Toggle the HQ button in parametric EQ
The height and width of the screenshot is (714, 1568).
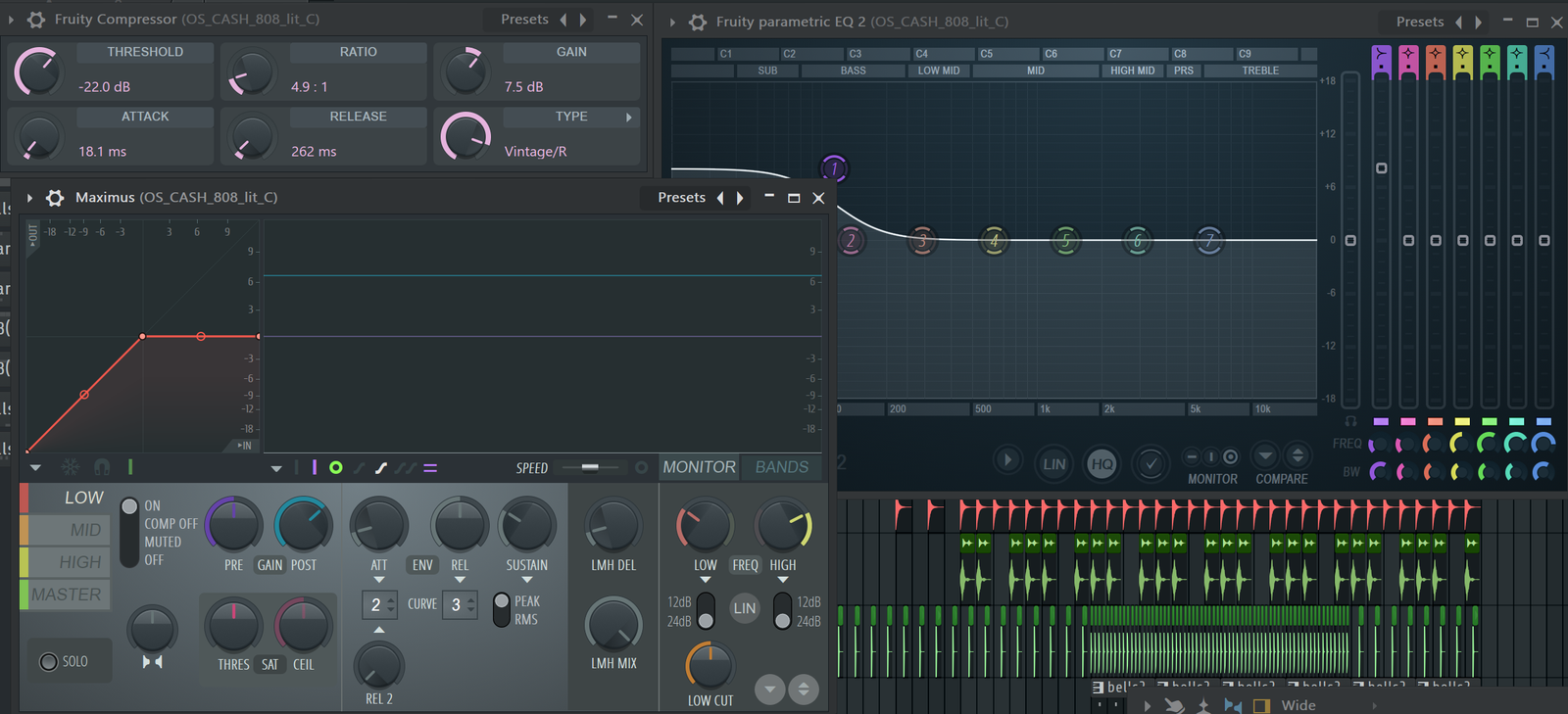[1102, 464]
